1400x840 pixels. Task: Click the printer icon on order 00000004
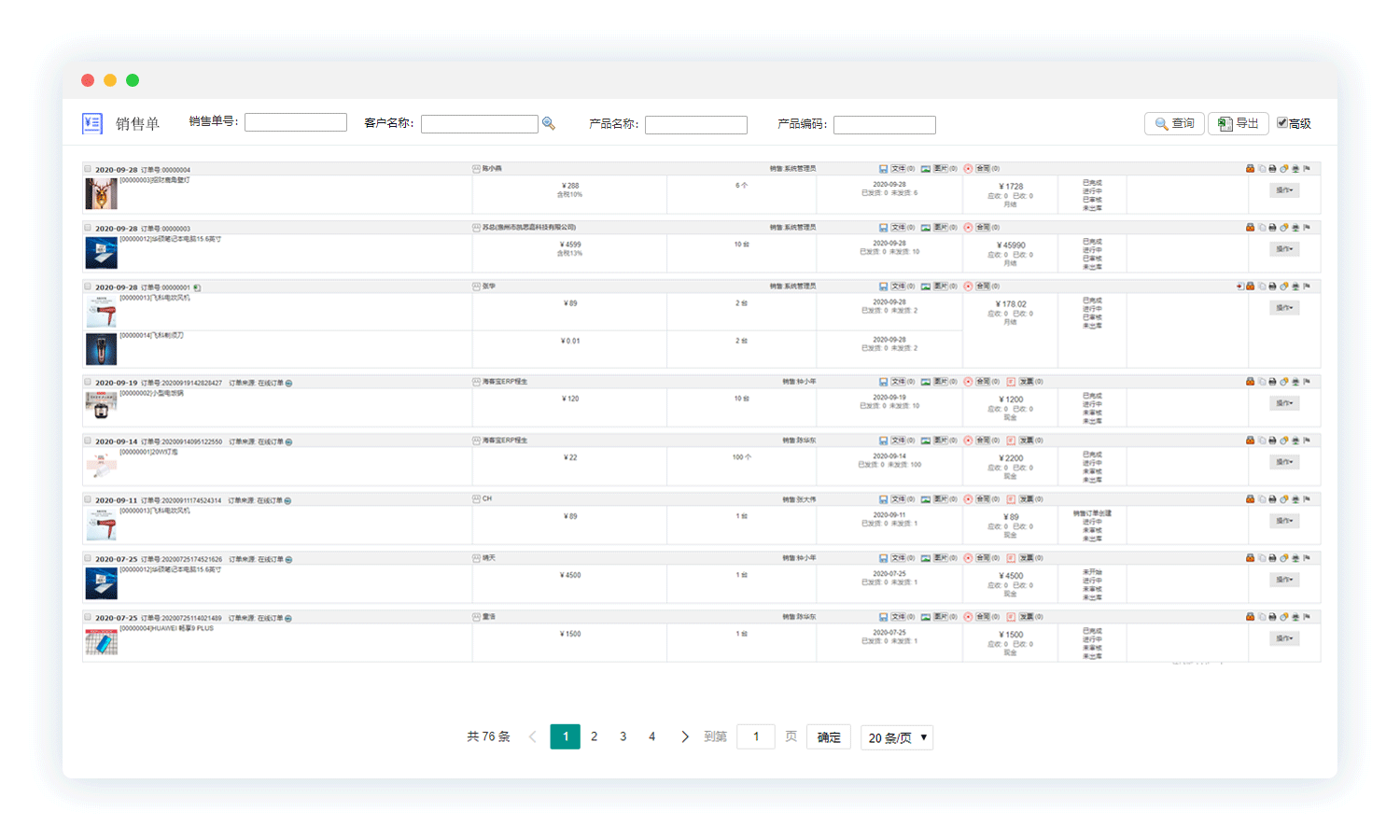(x=1272, y=169)
